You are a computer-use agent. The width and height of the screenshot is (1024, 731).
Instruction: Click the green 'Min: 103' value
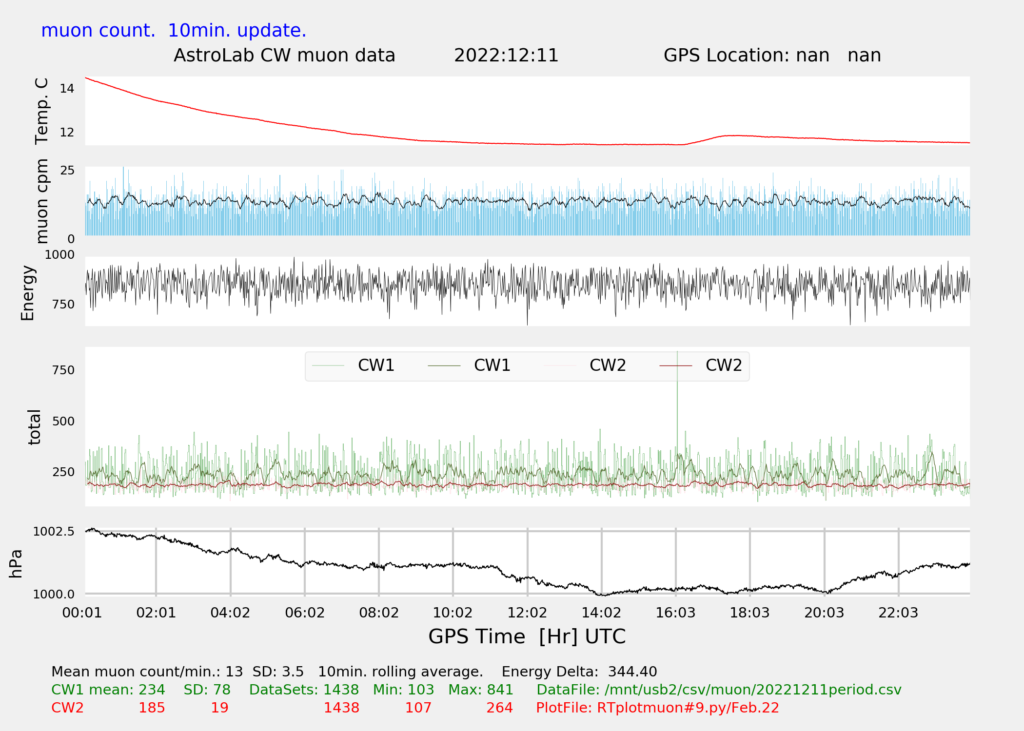[x=403, y=690]
